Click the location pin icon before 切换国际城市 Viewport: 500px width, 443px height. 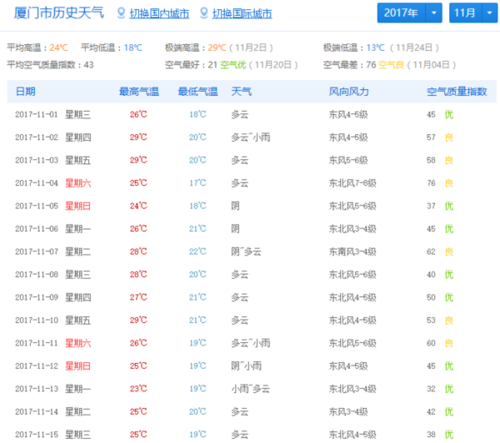click(x=204, y=13)
